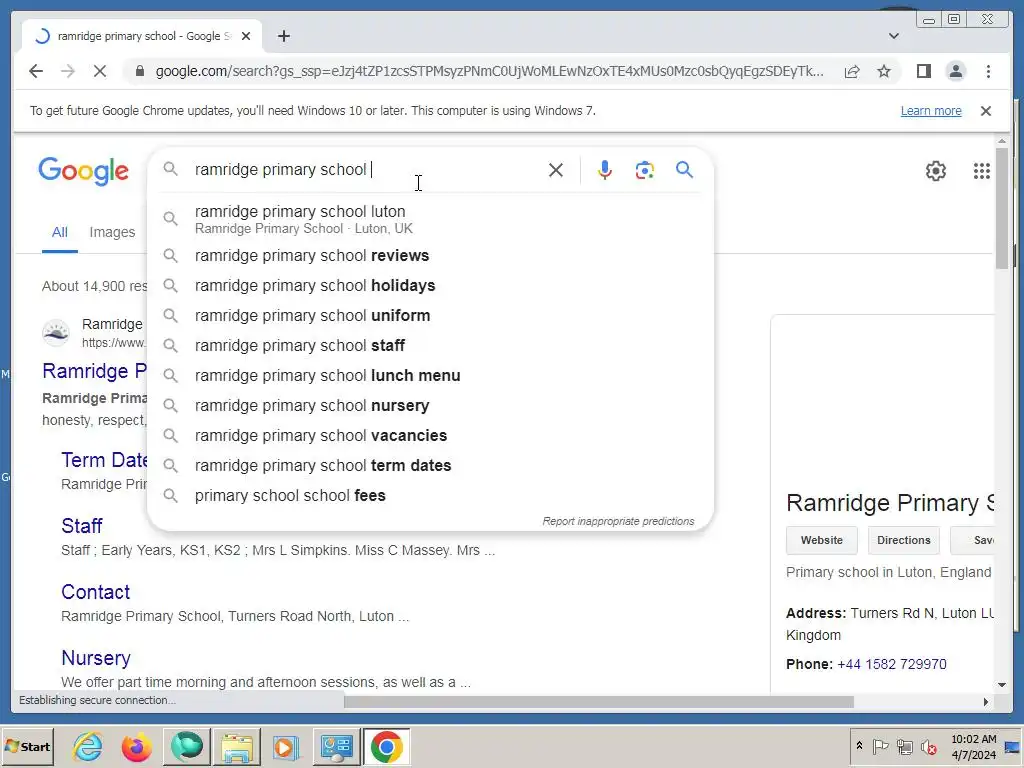Click the site security lock icon
Screen dimensions: 1024x768
(x=140, y=71)
